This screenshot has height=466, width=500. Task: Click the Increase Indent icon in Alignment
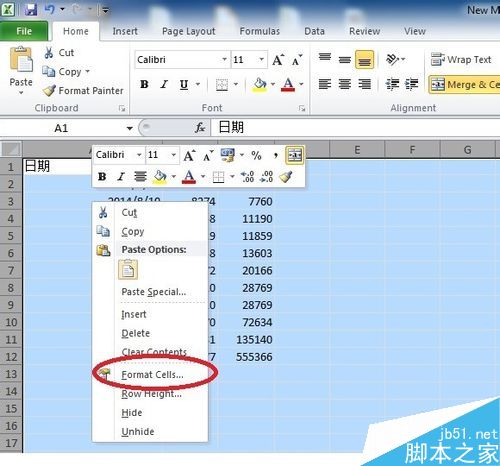pos(412,84)
